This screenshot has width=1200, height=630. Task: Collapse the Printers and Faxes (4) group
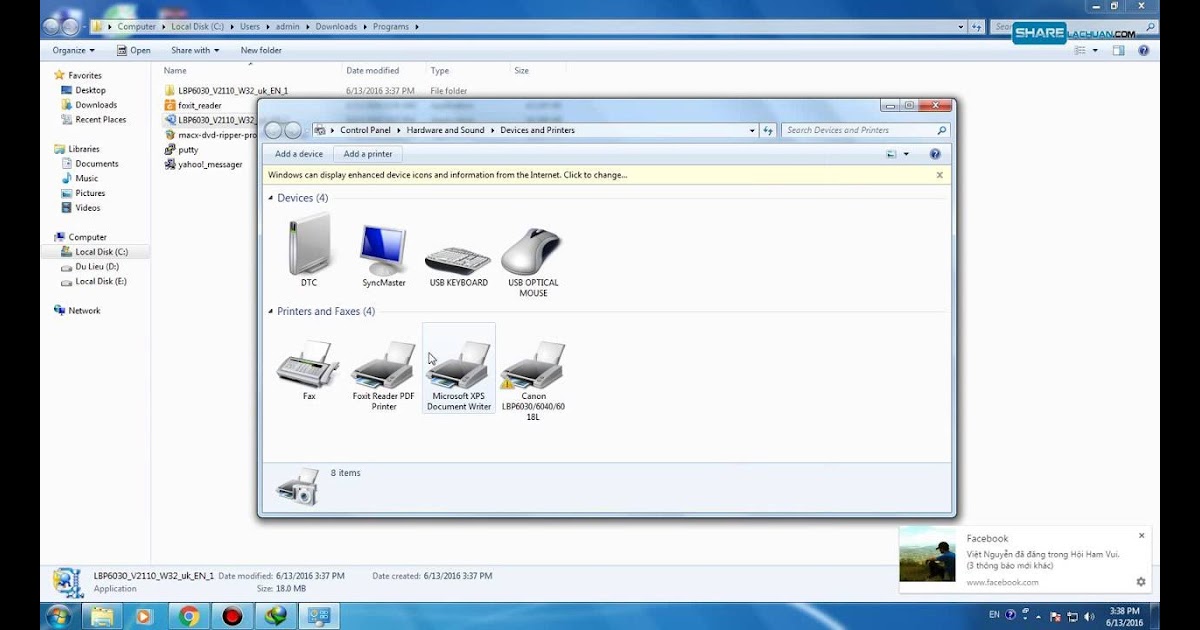[271, 312]
